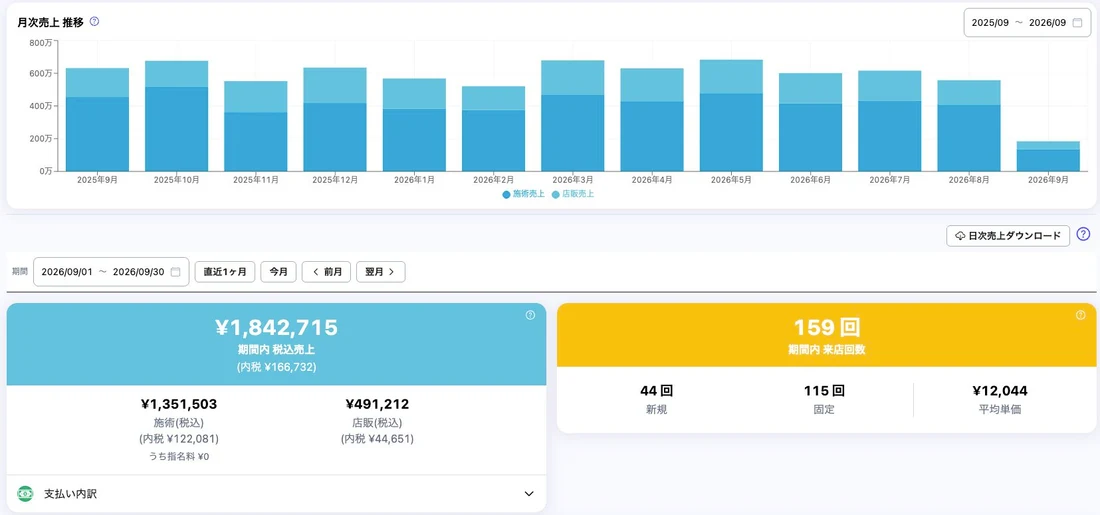
Task: Toggle 施術売上 legend series in chart
Action: [523, 194]
